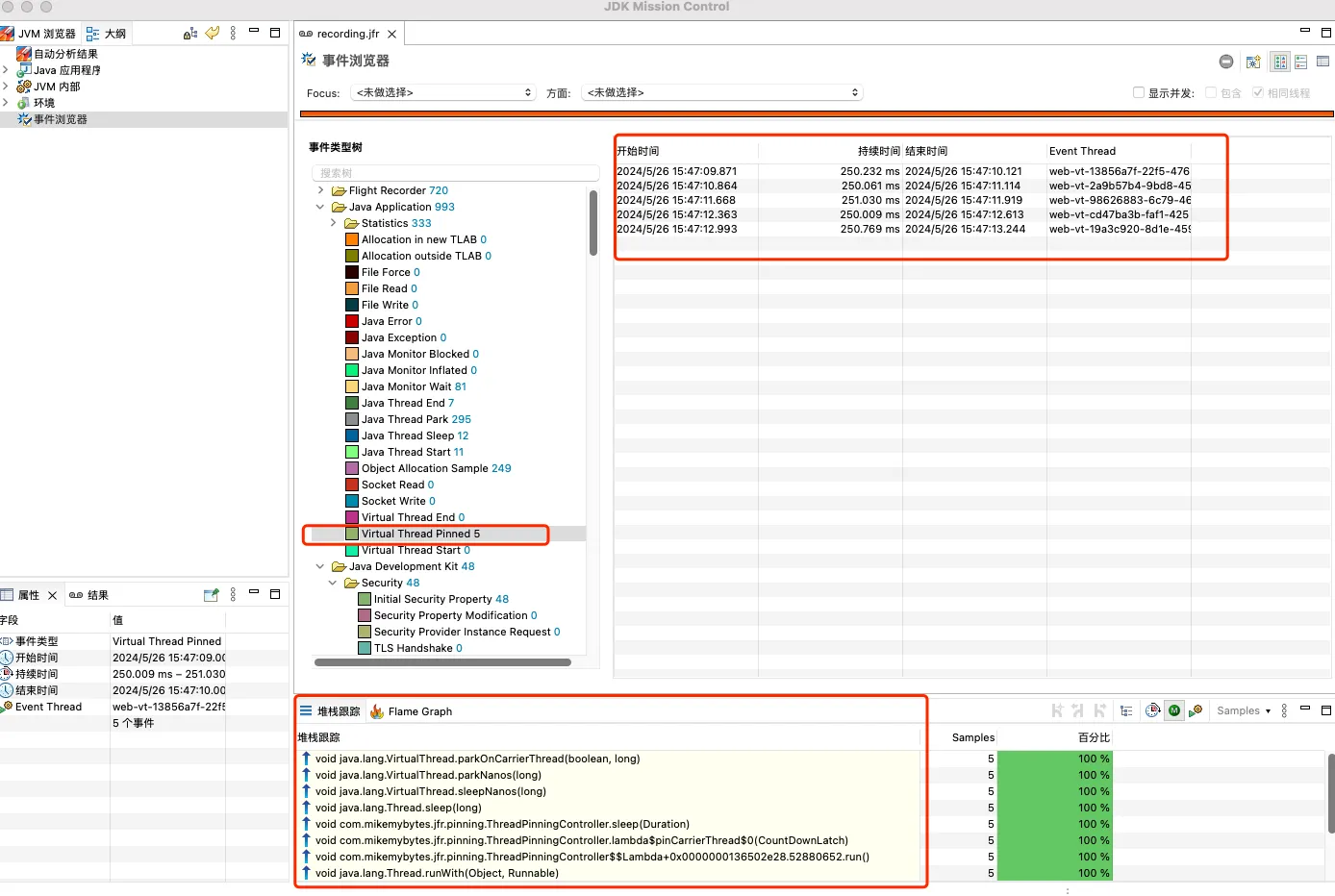Open the Focus dropdown

click(x=442, y=92)
